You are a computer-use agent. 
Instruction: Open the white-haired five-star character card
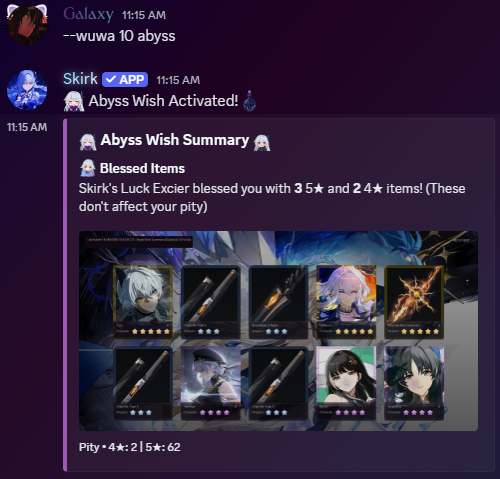pyautogui.click(x=143, y=302)
